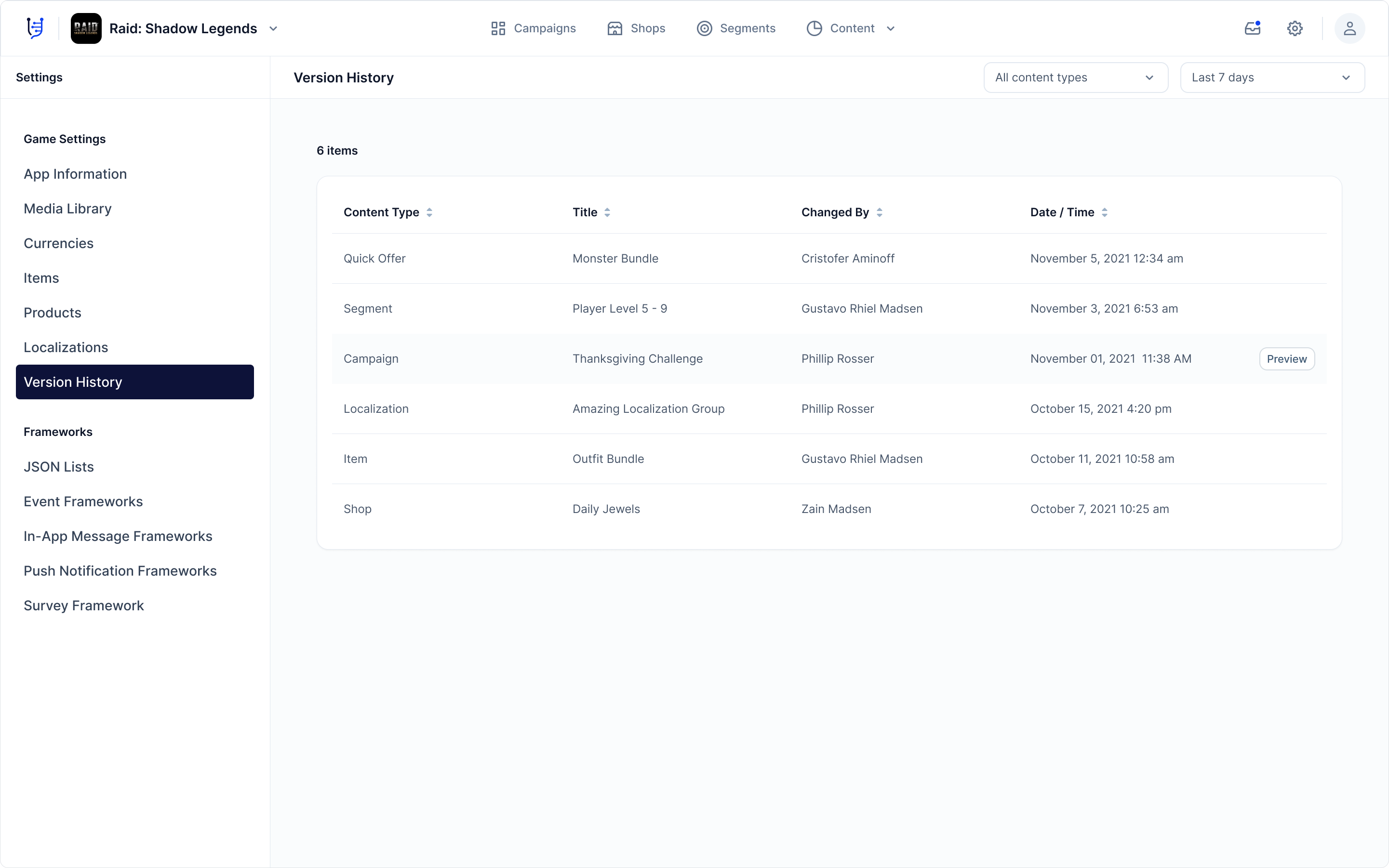1389x868 pixels.
Task: Open the Media Library settings page
Action: (x=67, y=209)
